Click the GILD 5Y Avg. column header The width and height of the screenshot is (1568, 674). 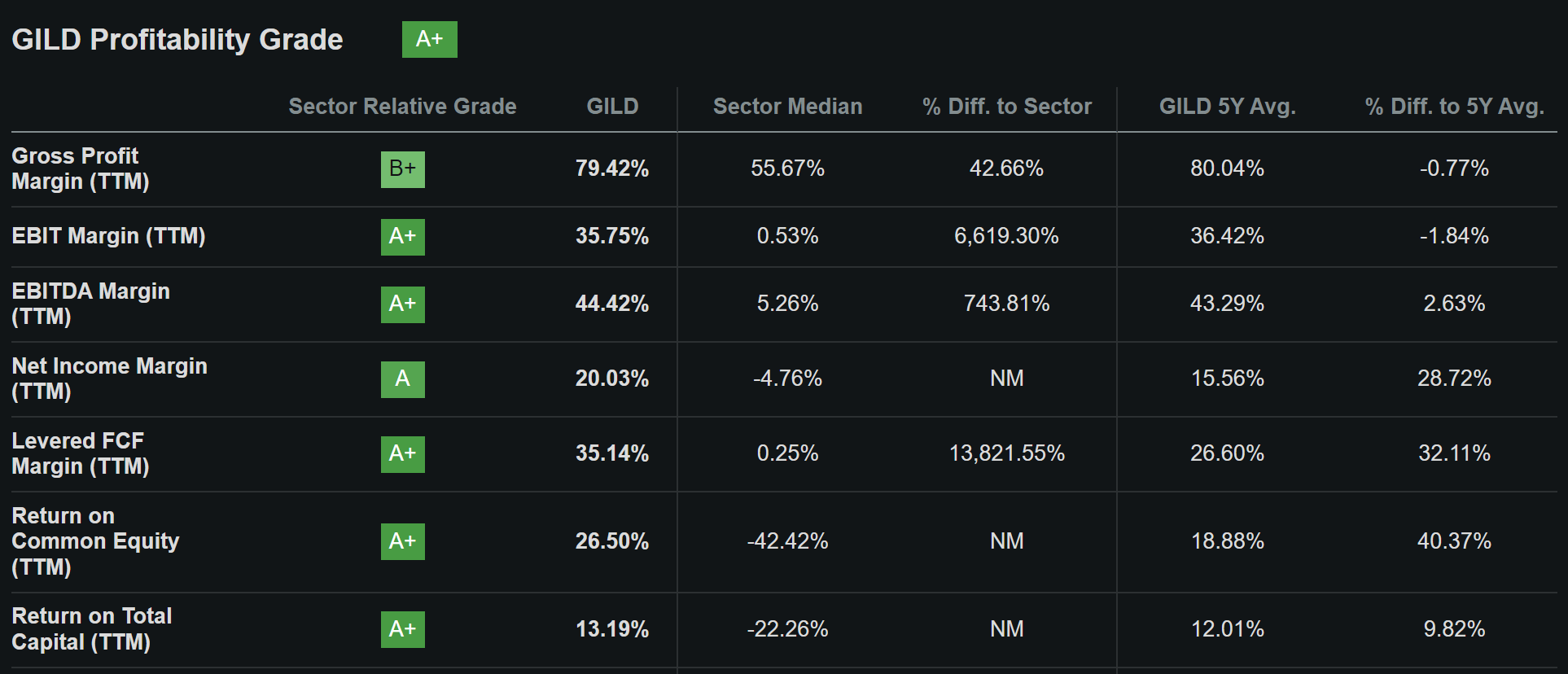1227,107
